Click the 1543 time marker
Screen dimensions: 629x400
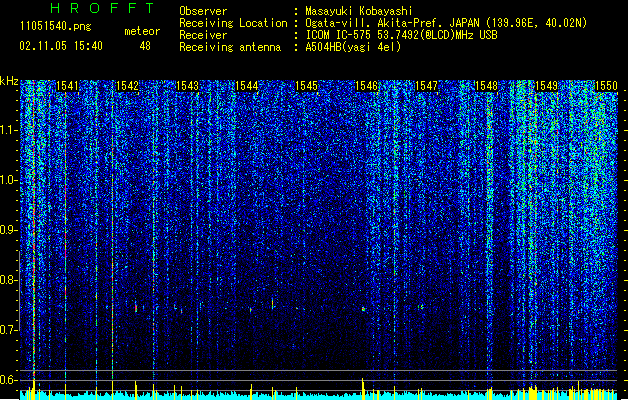(x=187, y=86)
